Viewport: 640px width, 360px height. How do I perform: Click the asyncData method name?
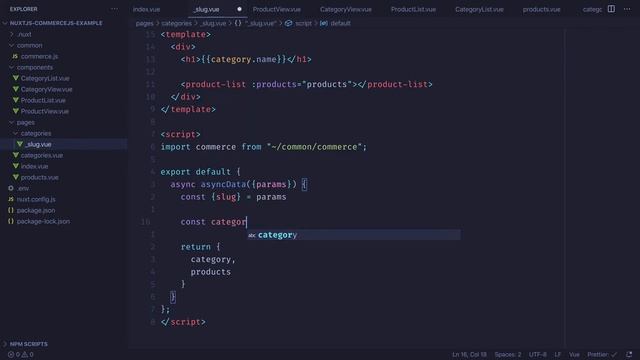pos(223,184)
